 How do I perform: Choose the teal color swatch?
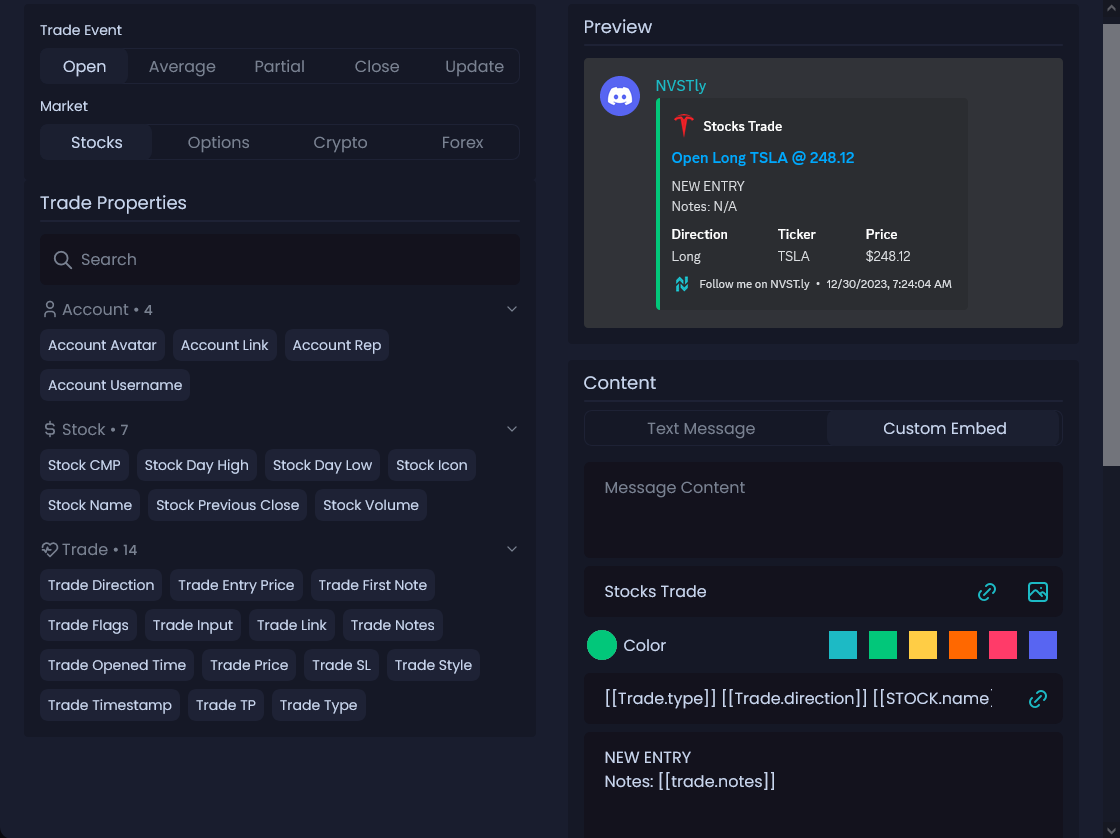point(842,645)
